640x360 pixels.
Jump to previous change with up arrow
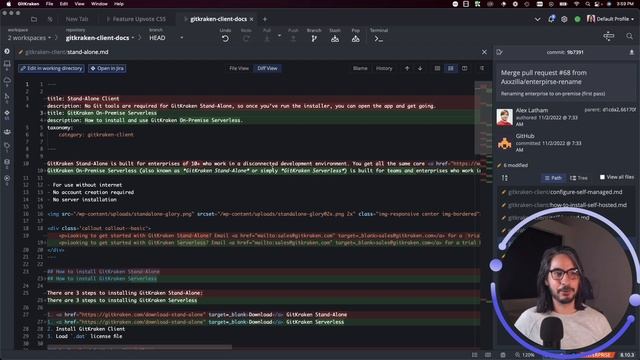(407, 69)
